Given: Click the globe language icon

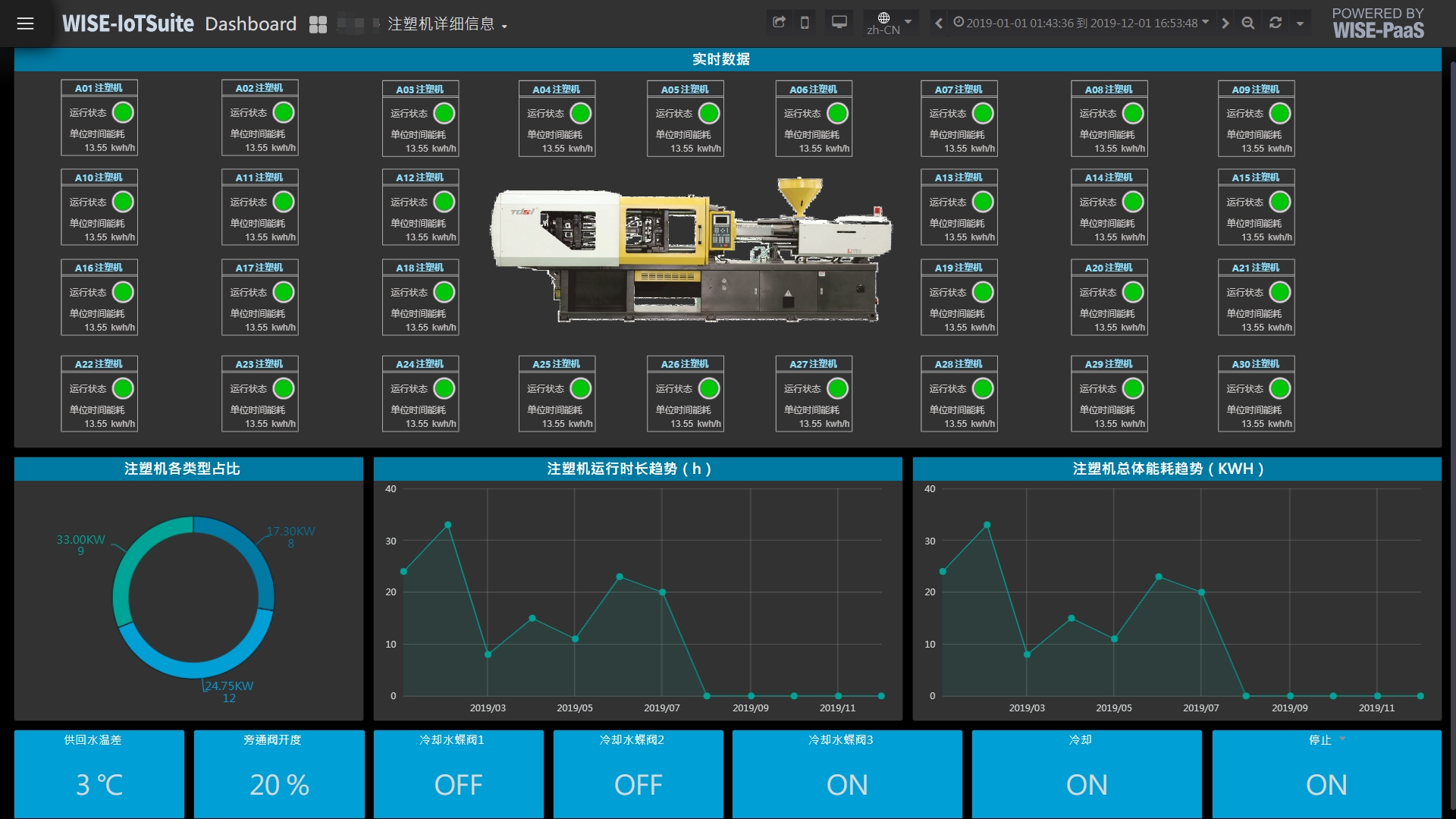Looking at the screenshot, I should (883, 17).
